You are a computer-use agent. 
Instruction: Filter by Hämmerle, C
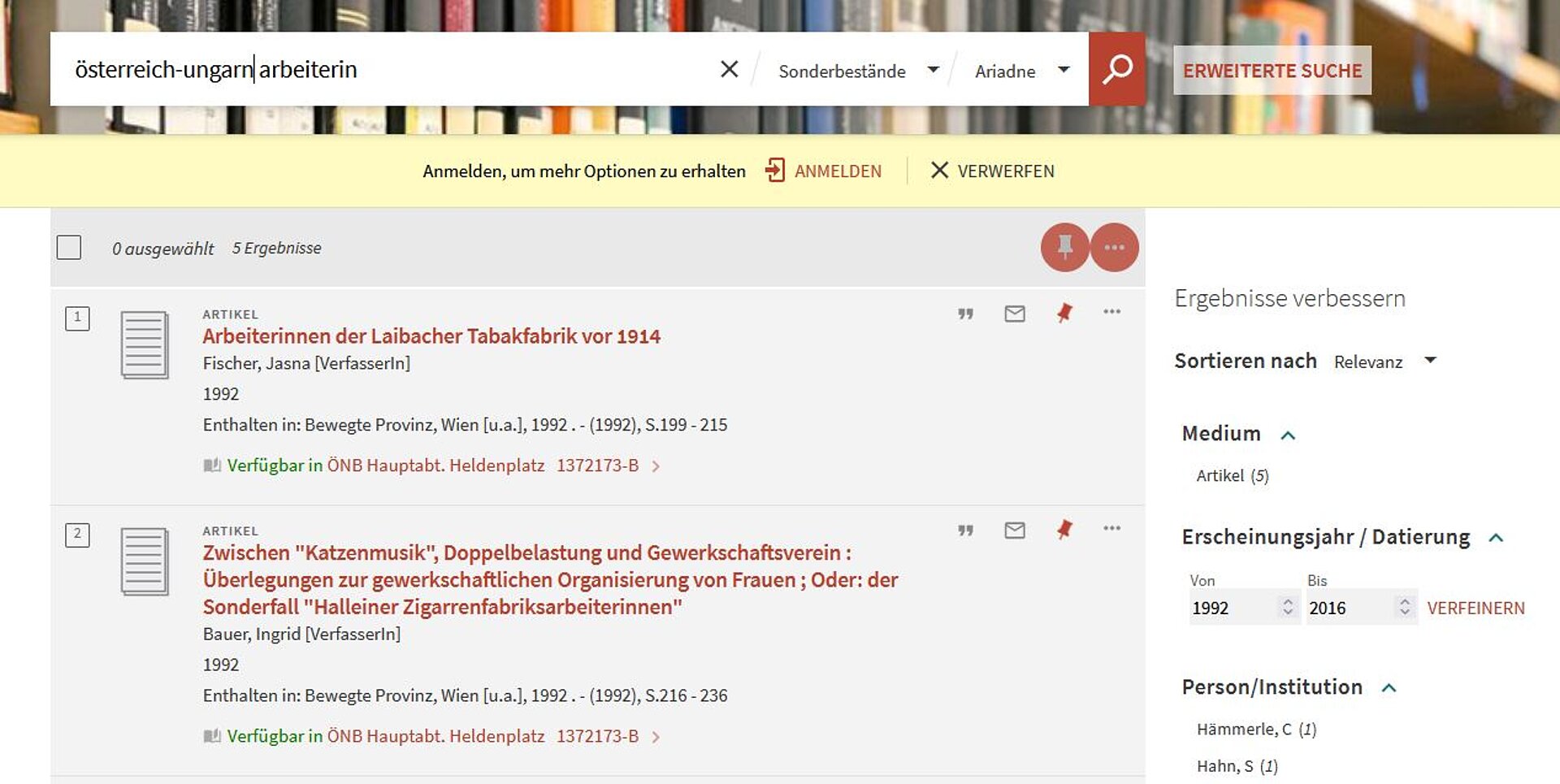(x=1256, y=729)
